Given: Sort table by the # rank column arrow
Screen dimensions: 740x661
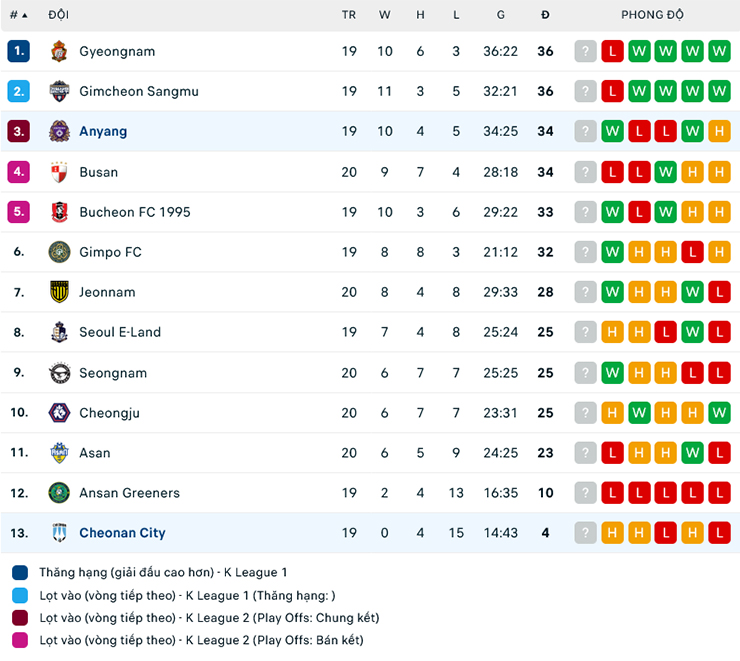Looking at the screenshot, I should click(x=24, y=15).
